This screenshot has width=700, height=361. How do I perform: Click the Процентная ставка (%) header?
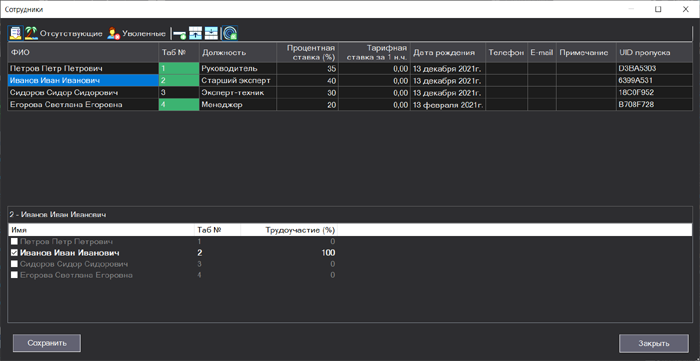[x=307, y=53]
